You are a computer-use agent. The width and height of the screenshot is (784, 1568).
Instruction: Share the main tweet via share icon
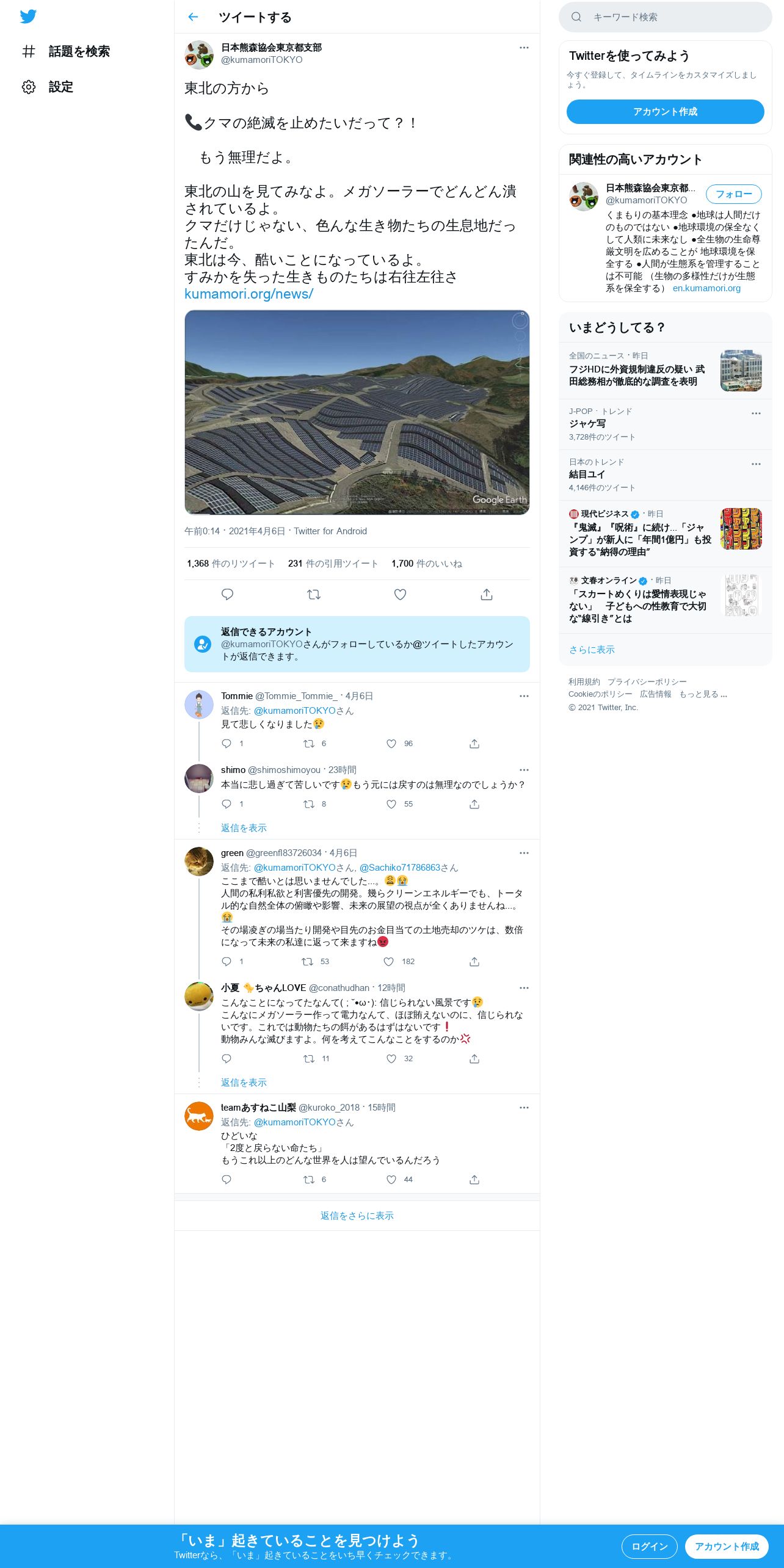pos(487,594)
